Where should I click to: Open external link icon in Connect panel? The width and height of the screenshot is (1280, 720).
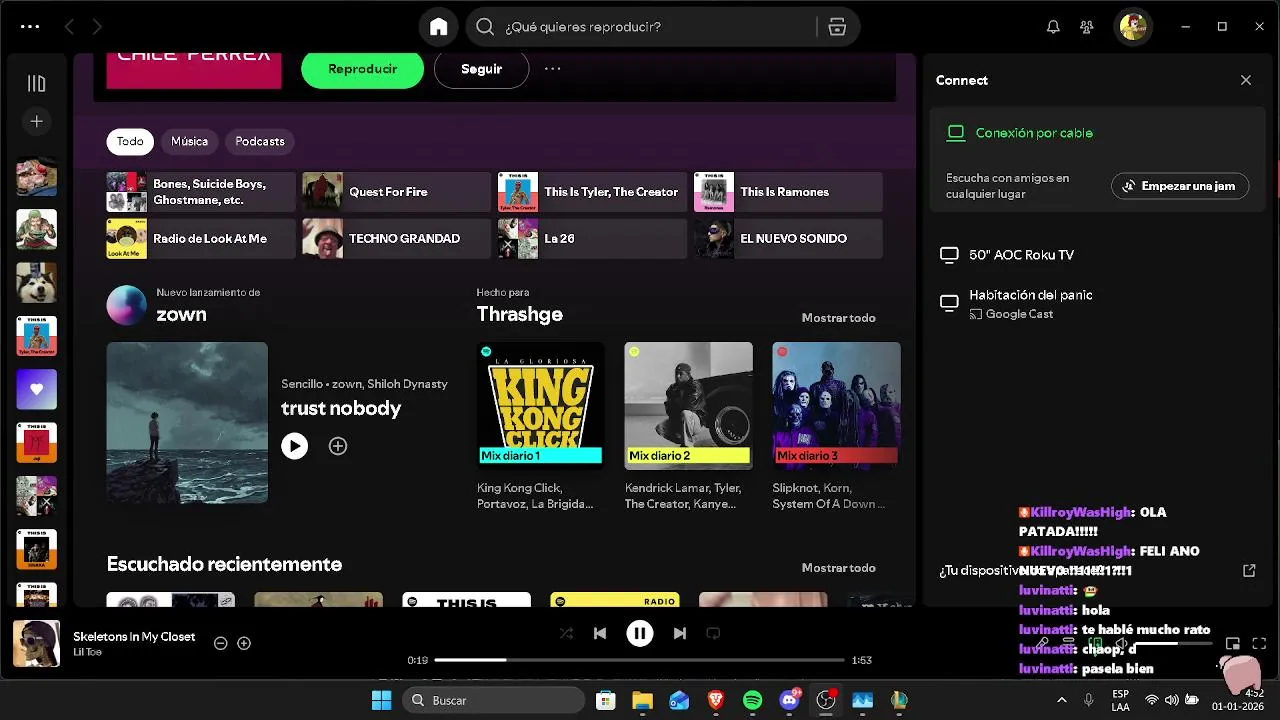click(x=1249, y=570)
